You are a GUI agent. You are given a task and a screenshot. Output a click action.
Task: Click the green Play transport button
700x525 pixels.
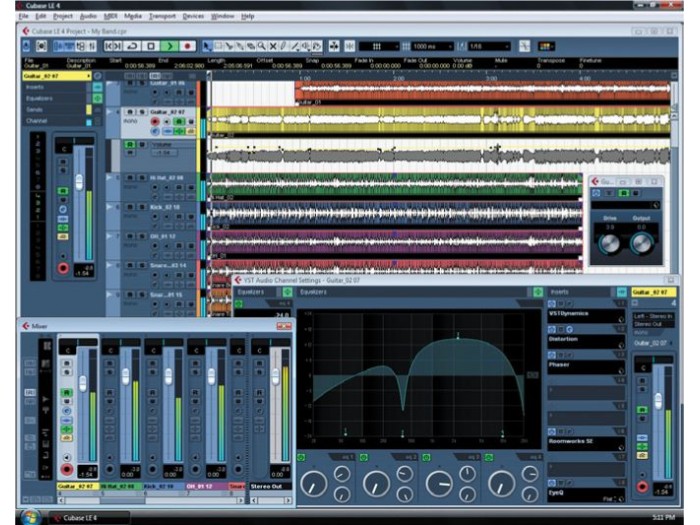coord(169,46)
